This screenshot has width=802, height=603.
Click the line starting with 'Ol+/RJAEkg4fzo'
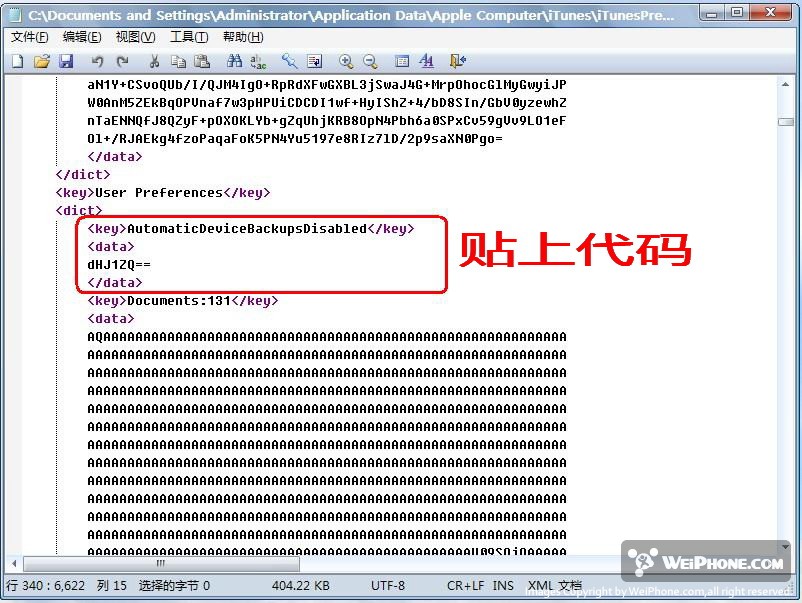click(295, 139)
